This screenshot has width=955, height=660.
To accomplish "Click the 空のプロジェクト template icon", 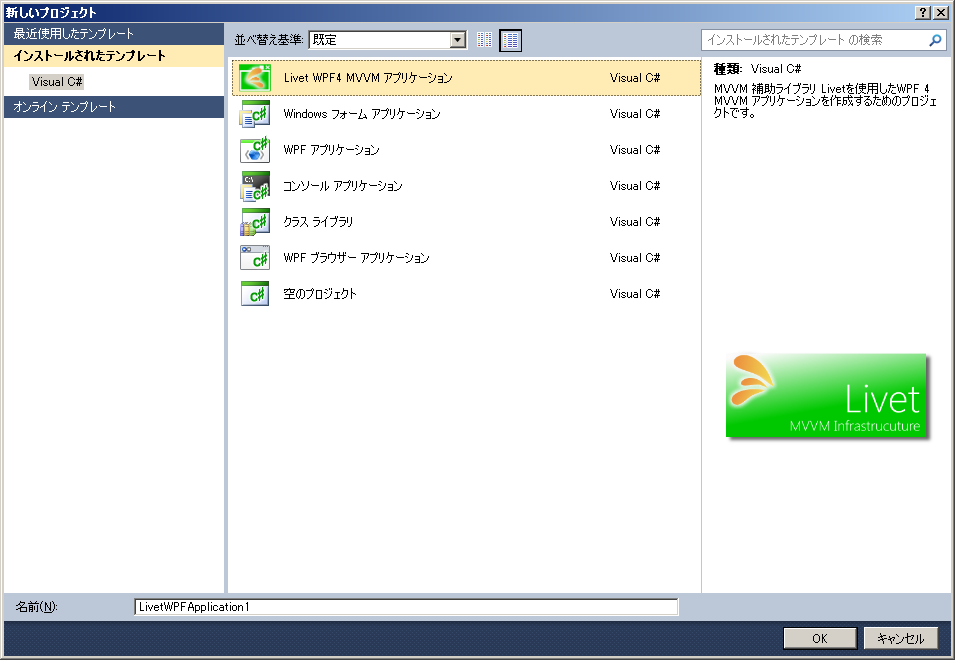I will coord(255,293).
